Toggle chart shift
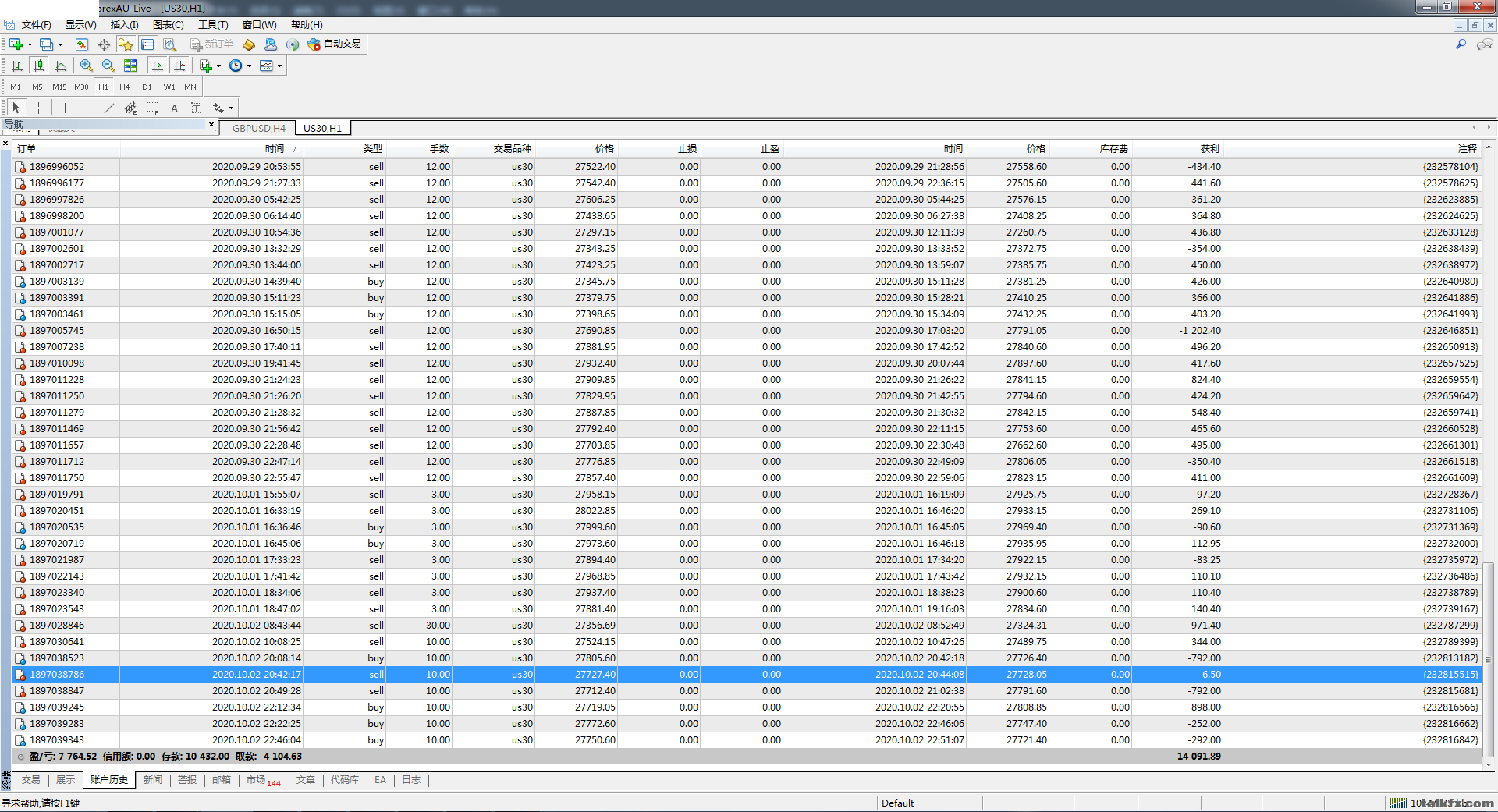1498x812 pixels. [179, 66]
